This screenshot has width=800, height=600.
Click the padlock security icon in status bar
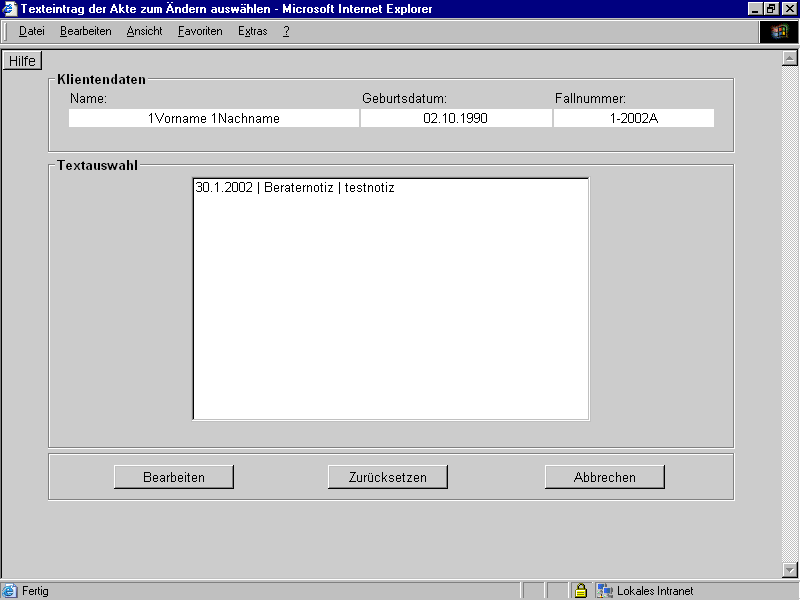click(580, 591)
